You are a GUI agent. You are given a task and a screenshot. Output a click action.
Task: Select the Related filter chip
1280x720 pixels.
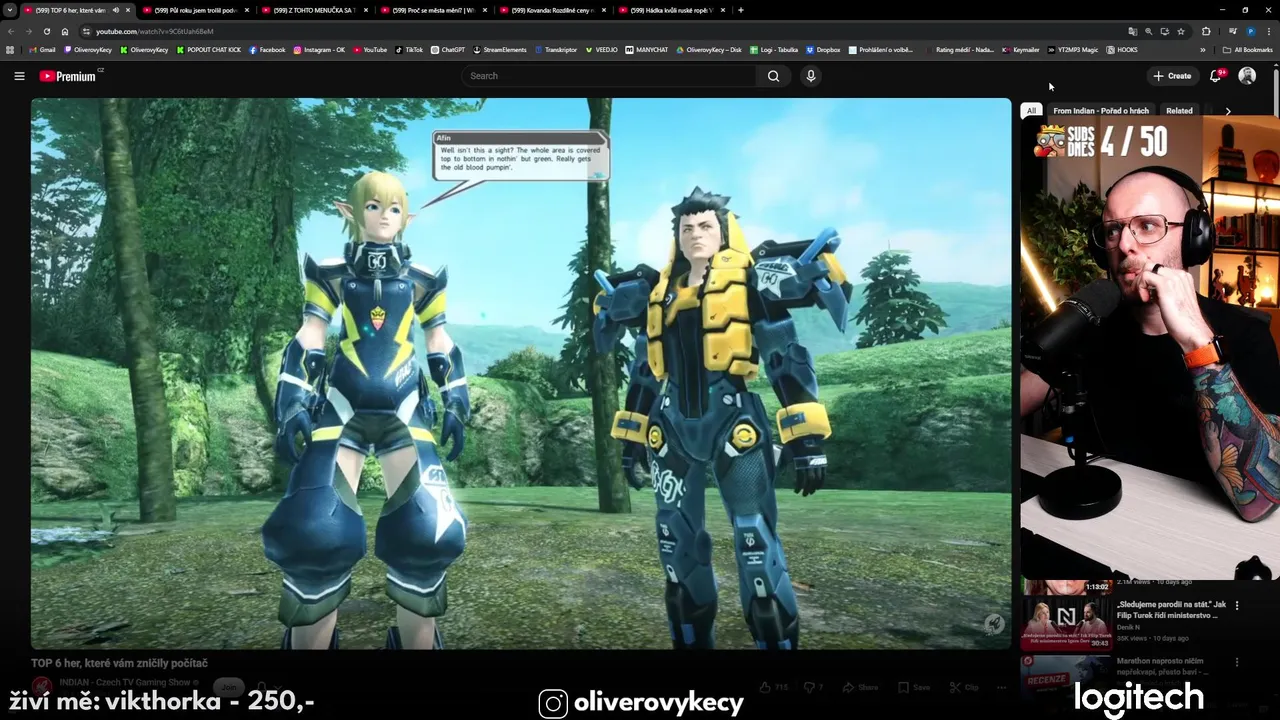(x=1179, y=111)
